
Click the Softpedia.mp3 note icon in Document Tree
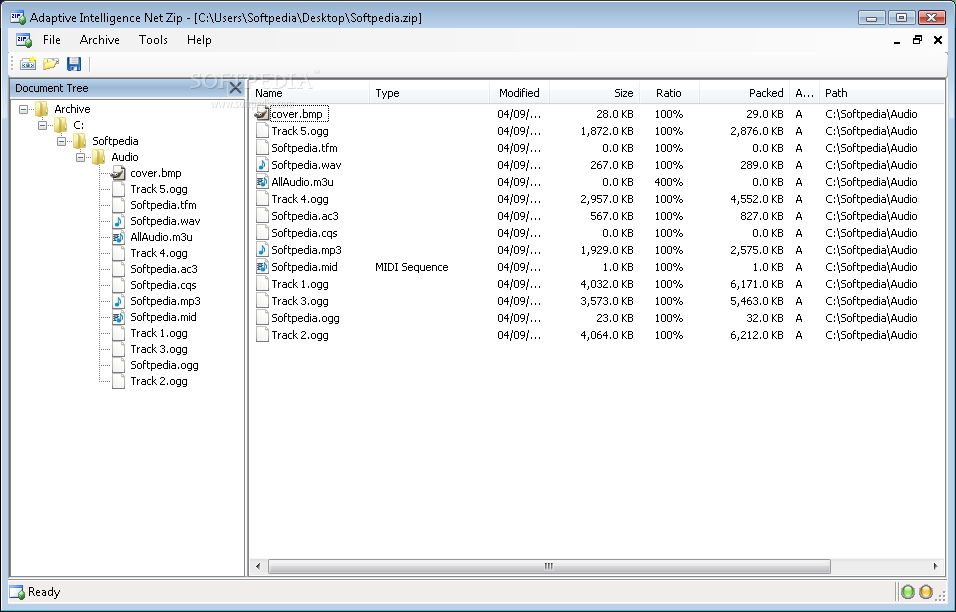click(x=118, y=301)
